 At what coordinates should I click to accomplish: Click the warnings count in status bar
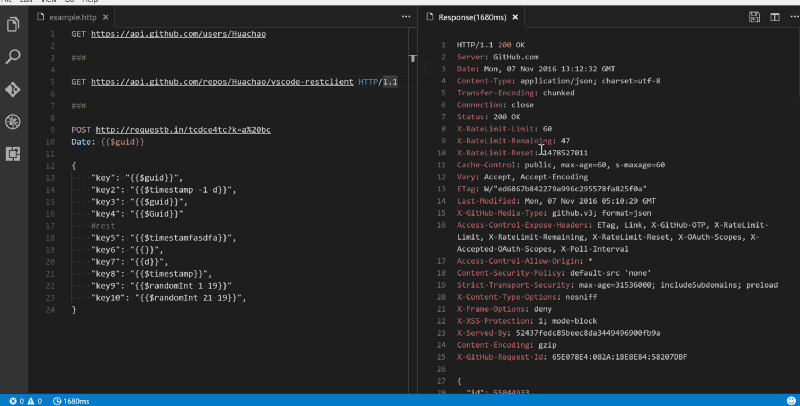coord(35,401)
